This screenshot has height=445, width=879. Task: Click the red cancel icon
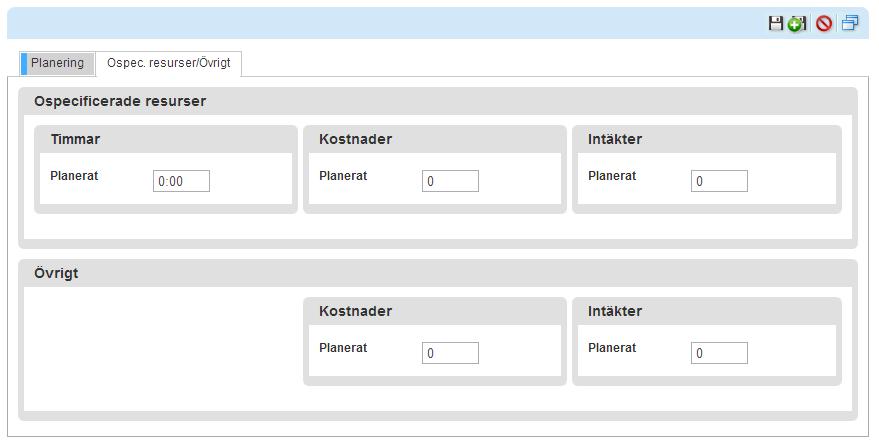pyautogui.click(x=824, y=24)
